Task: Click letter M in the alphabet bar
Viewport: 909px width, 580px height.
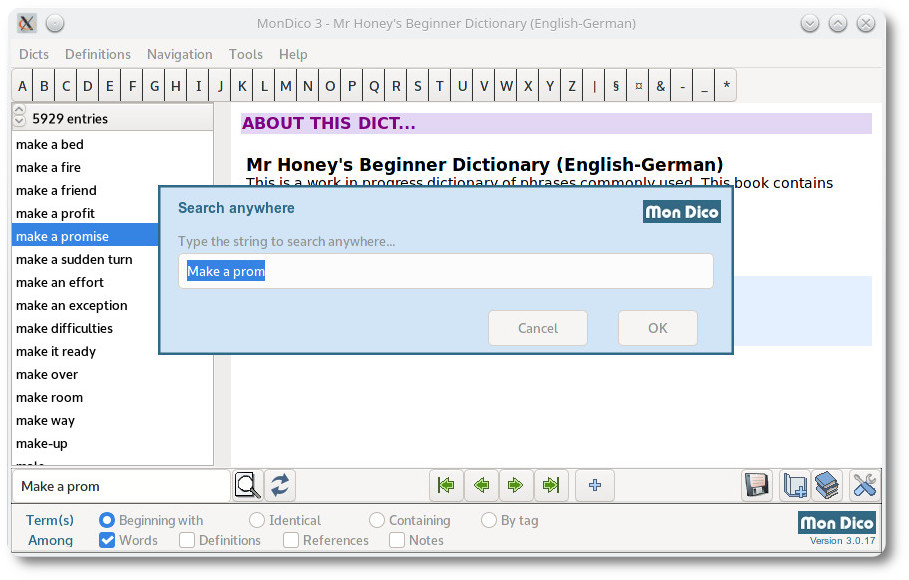Action: (x=286, y=86)
